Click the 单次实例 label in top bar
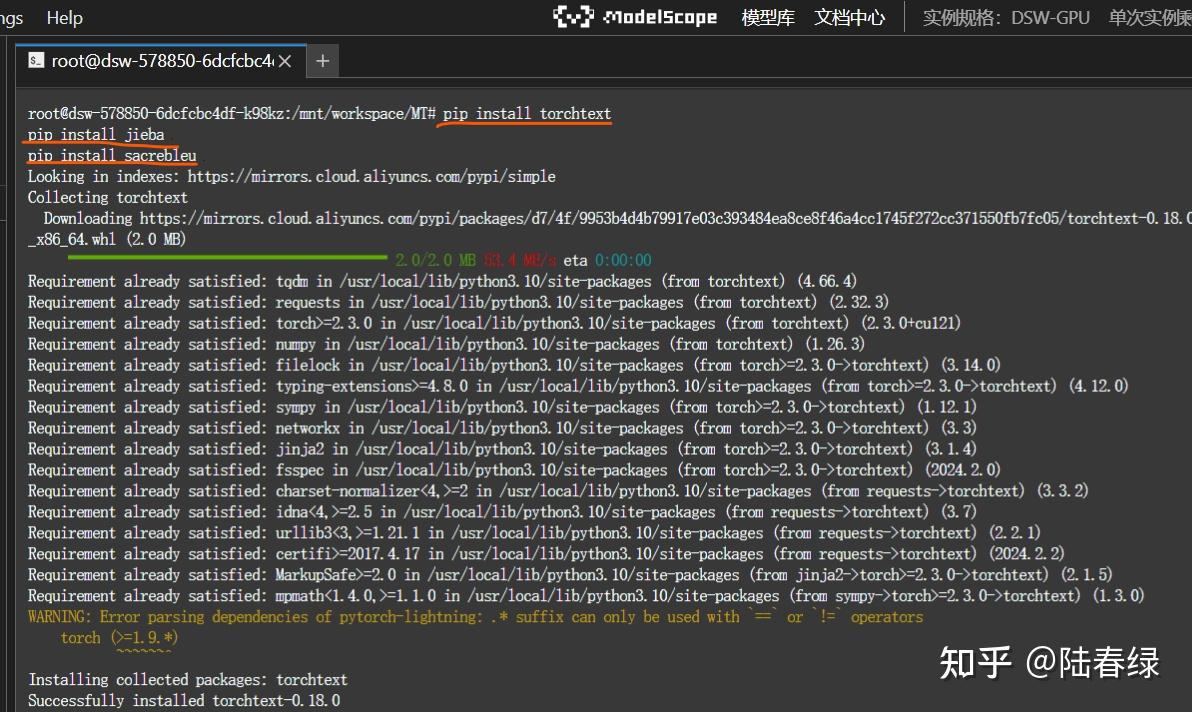 pos(1148,17)
